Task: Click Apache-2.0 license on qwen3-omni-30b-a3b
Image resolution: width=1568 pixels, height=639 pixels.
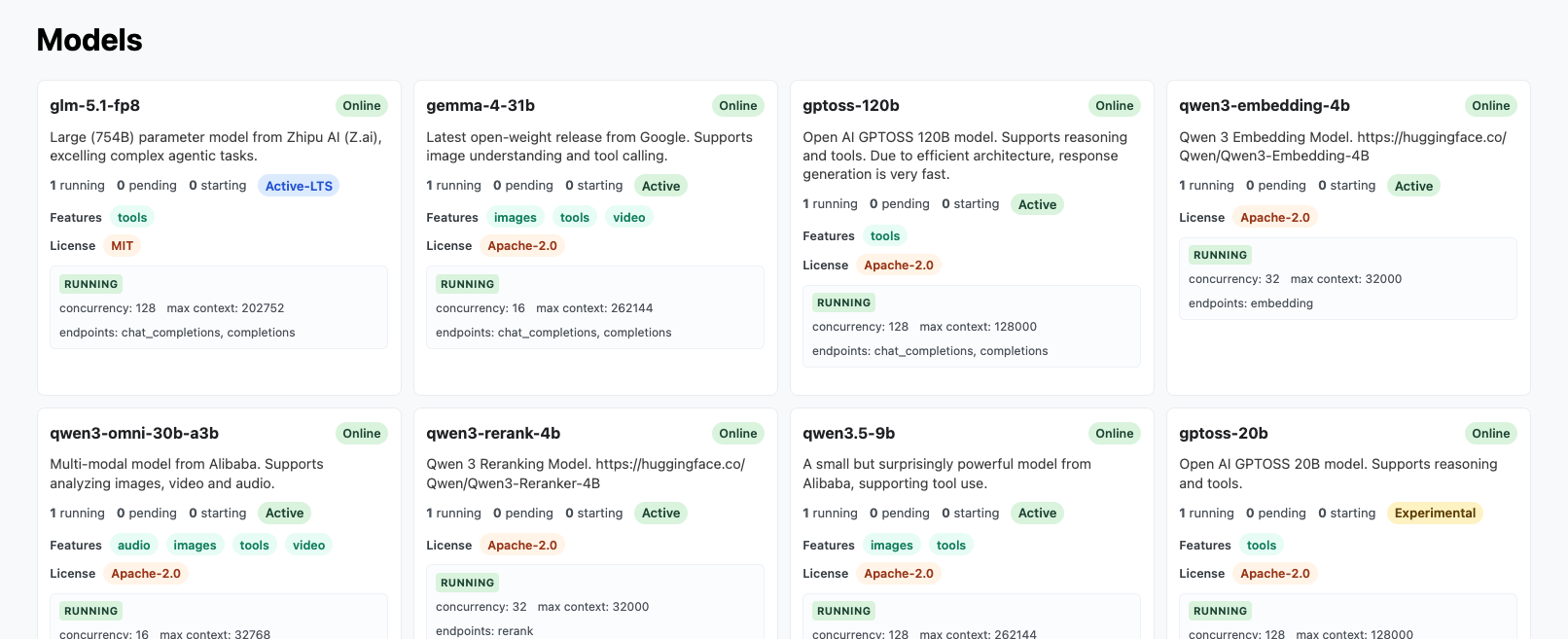Action: (146, 573)
